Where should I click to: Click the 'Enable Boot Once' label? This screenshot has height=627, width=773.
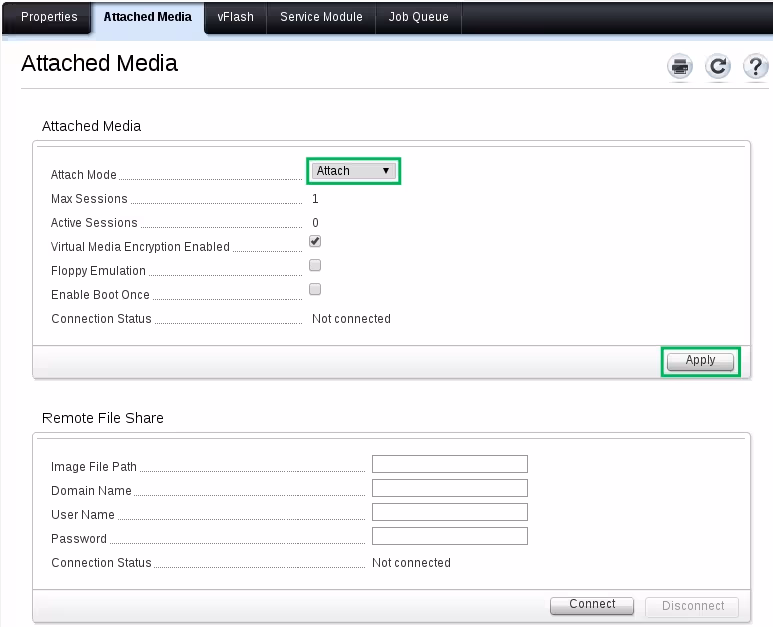click(x=100, y=295)
